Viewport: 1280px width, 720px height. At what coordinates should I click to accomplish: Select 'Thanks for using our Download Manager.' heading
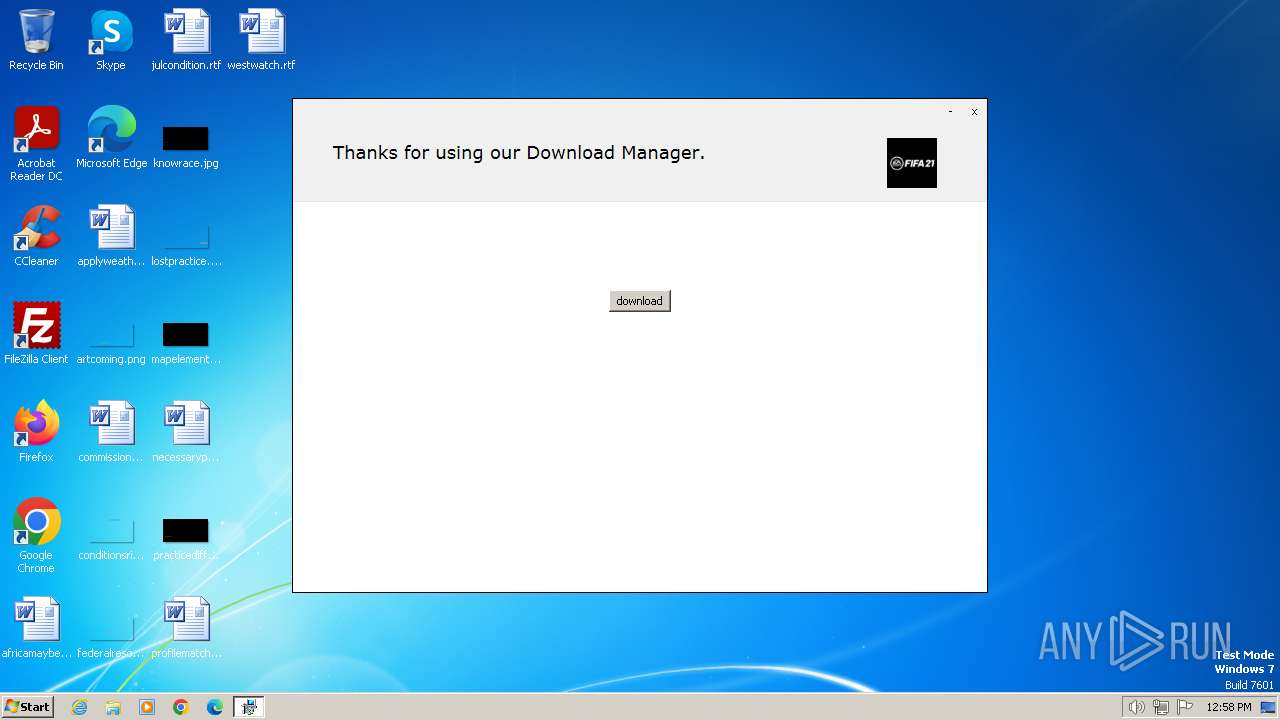[518, 153]
